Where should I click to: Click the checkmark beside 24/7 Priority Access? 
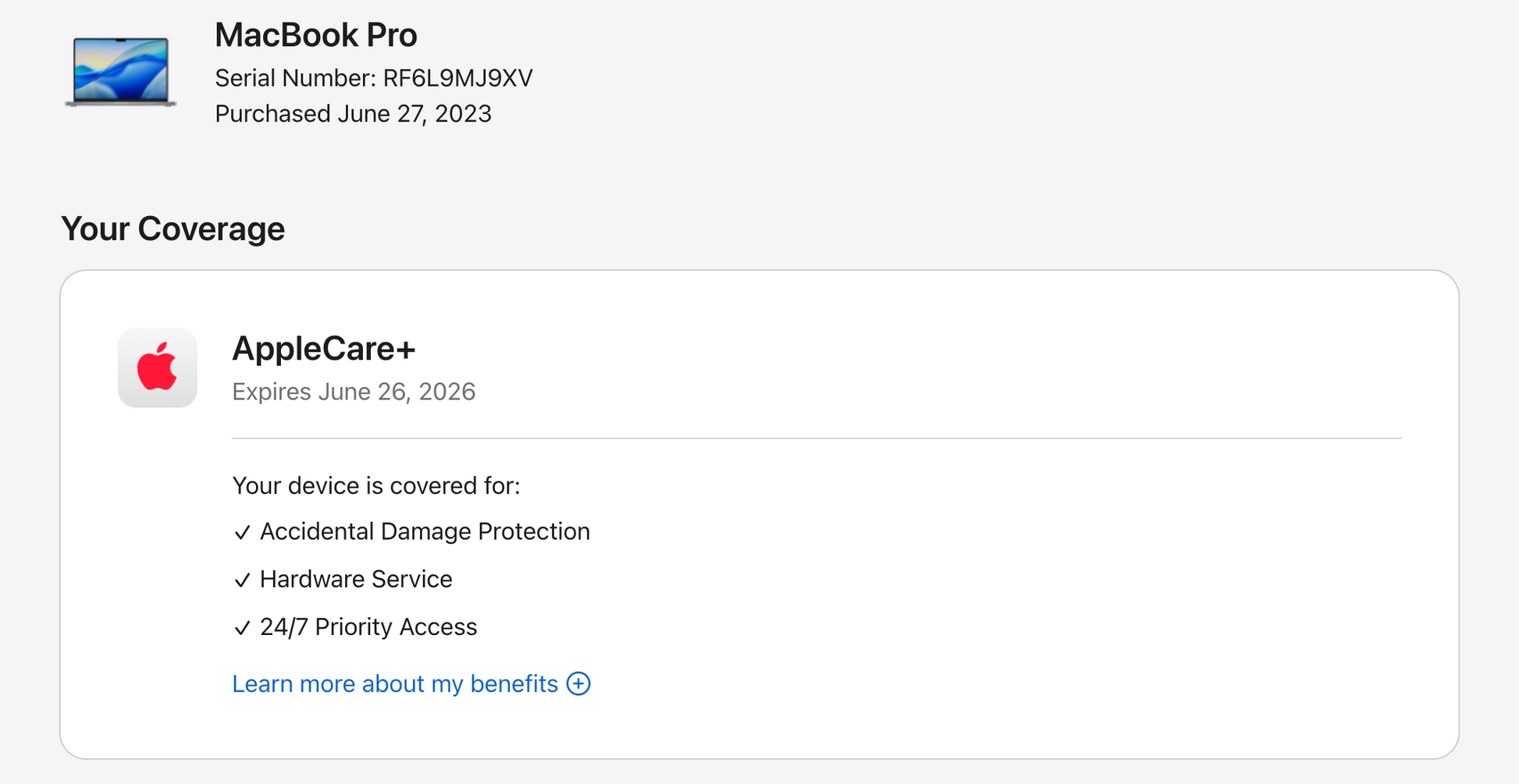point(242,628)
